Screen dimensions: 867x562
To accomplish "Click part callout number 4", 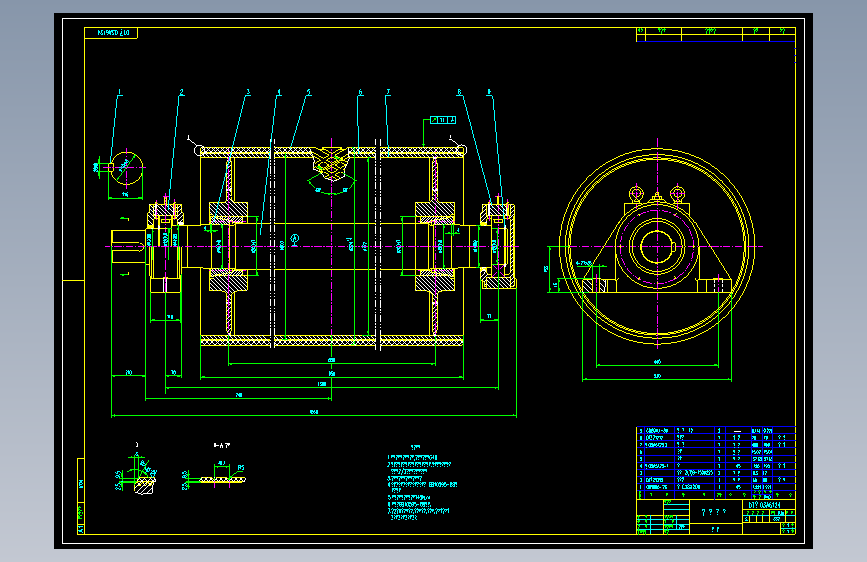I will (279, 92).
